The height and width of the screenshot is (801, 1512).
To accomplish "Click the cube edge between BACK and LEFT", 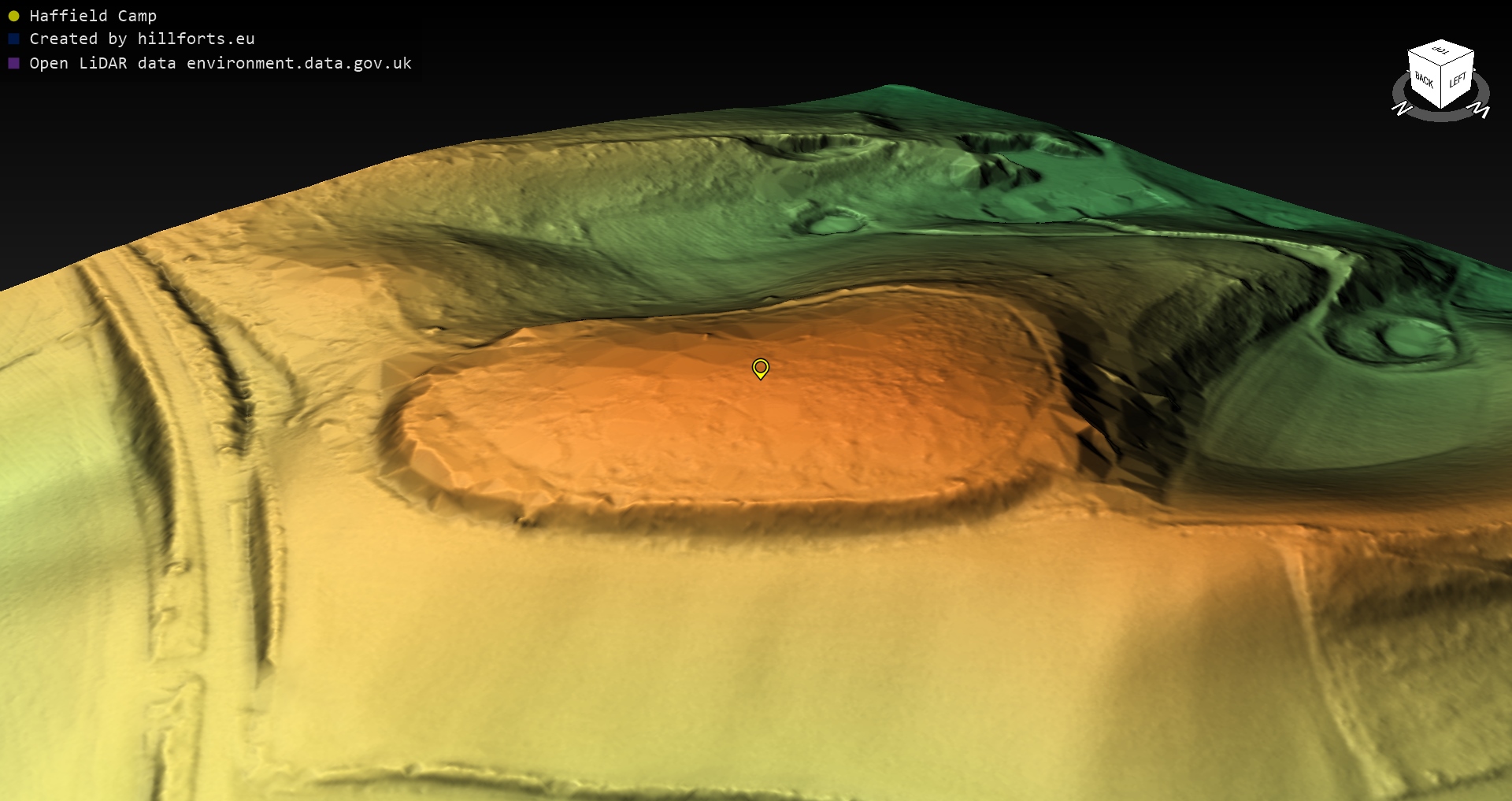I will (1441, 87).
